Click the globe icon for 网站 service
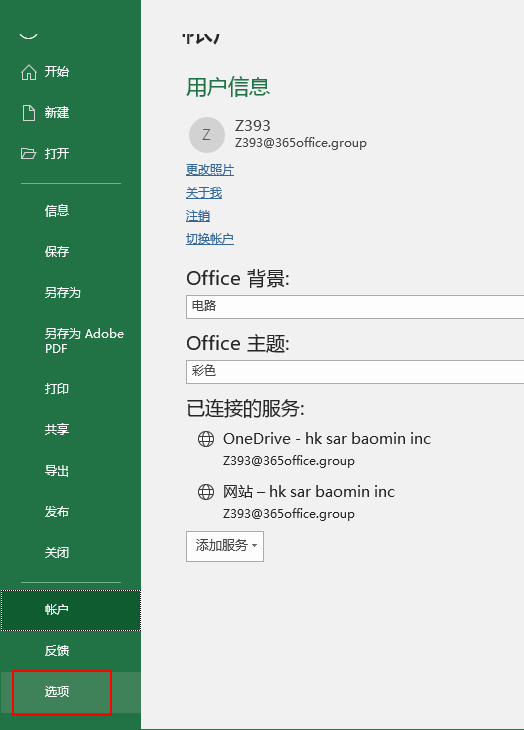 coord(206,492)
